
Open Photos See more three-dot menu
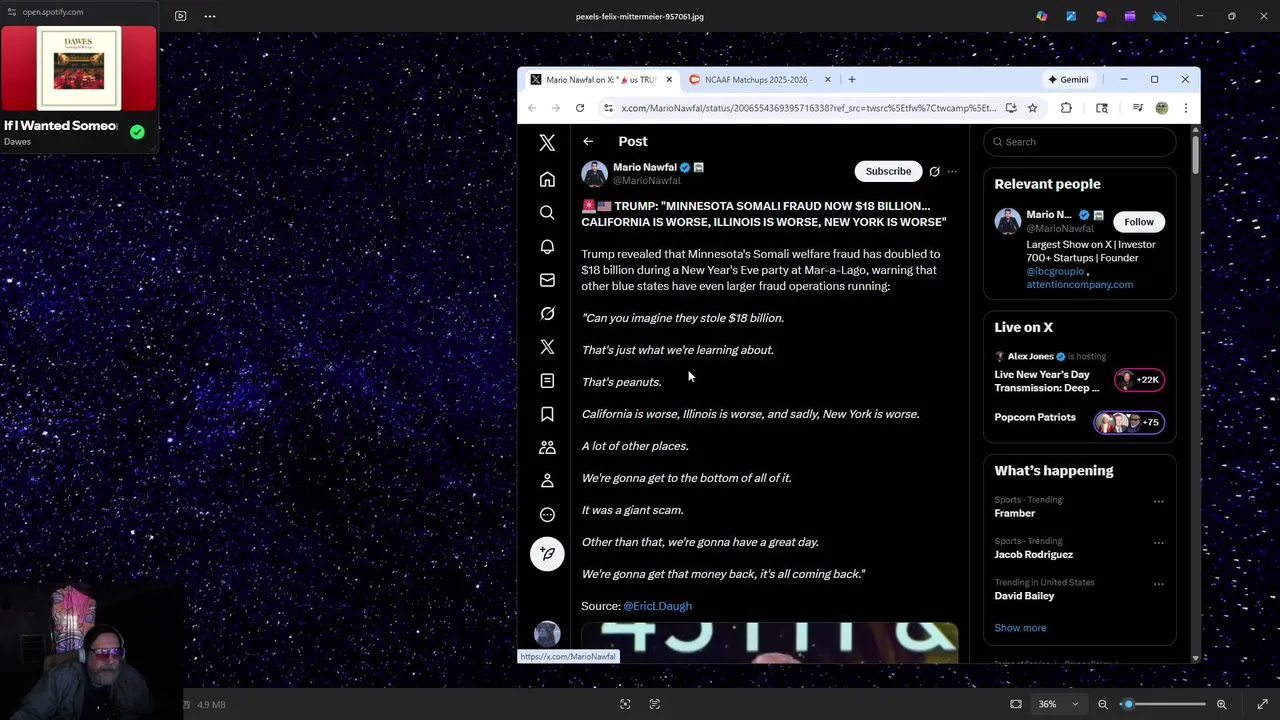click(x=210, y=16)
